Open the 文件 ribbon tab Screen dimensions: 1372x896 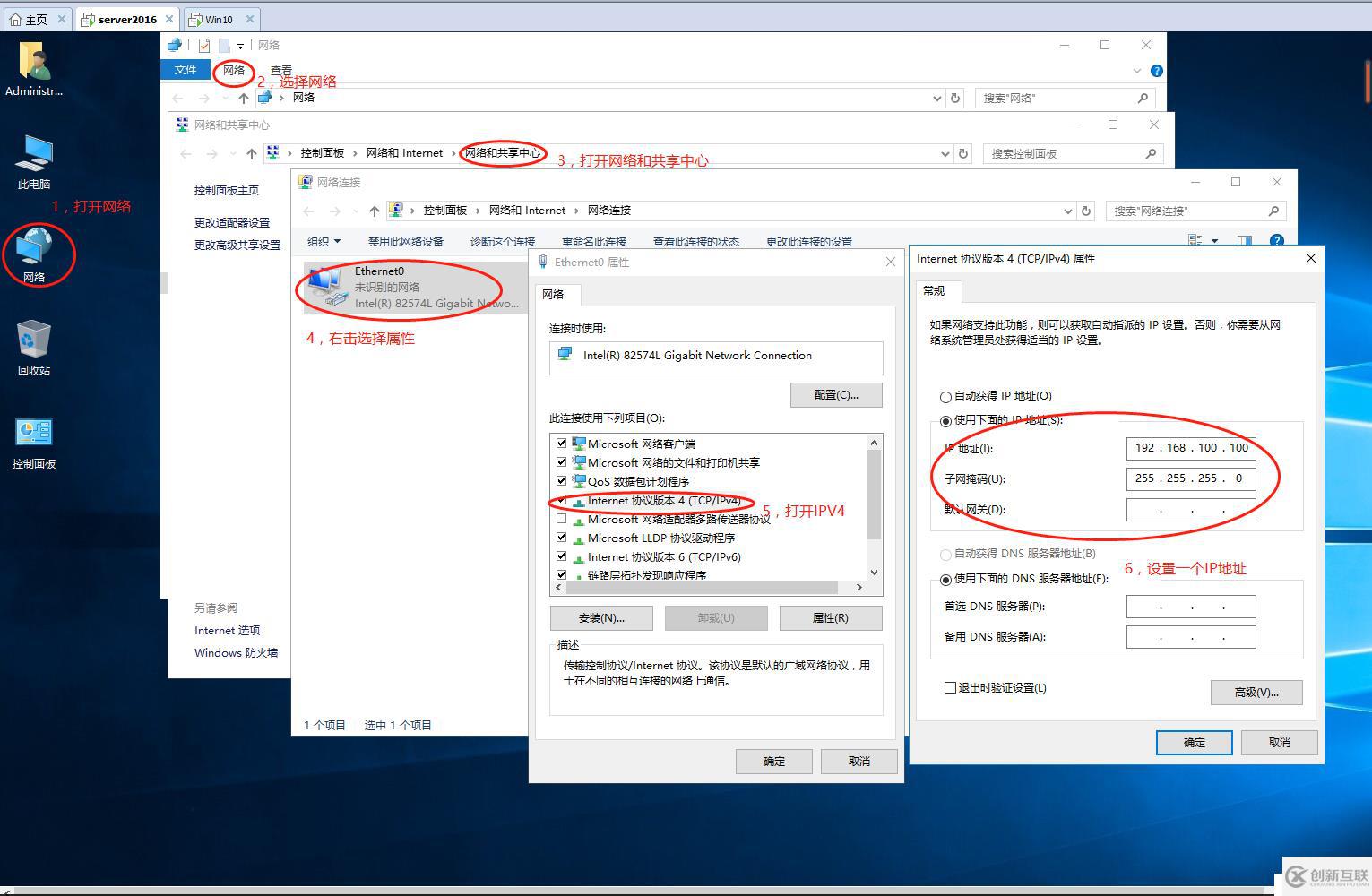[186, 70]
